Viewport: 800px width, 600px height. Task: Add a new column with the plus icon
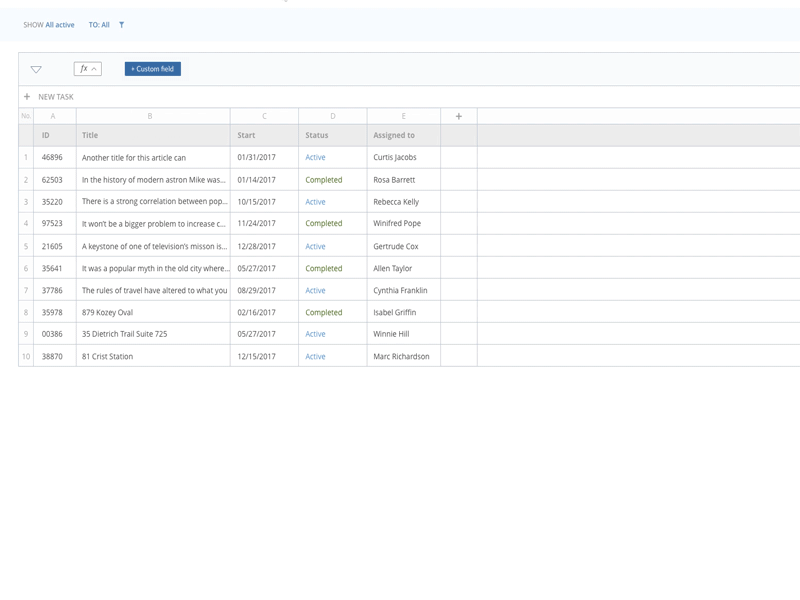pyautogui.click(x=459, y=116)
